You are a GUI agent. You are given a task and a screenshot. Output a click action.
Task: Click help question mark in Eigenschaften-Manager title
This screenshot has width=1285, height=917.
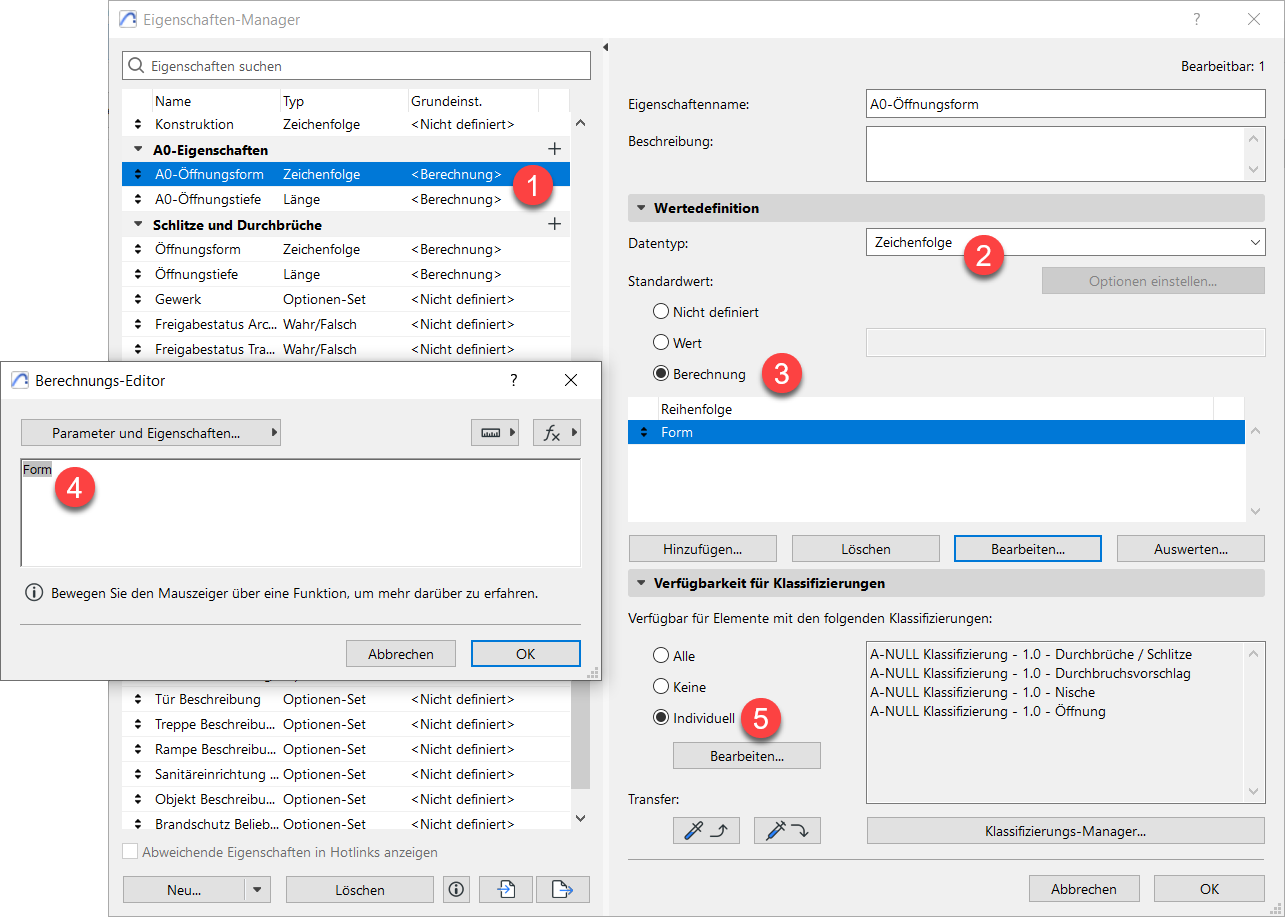click(1197, 19)
